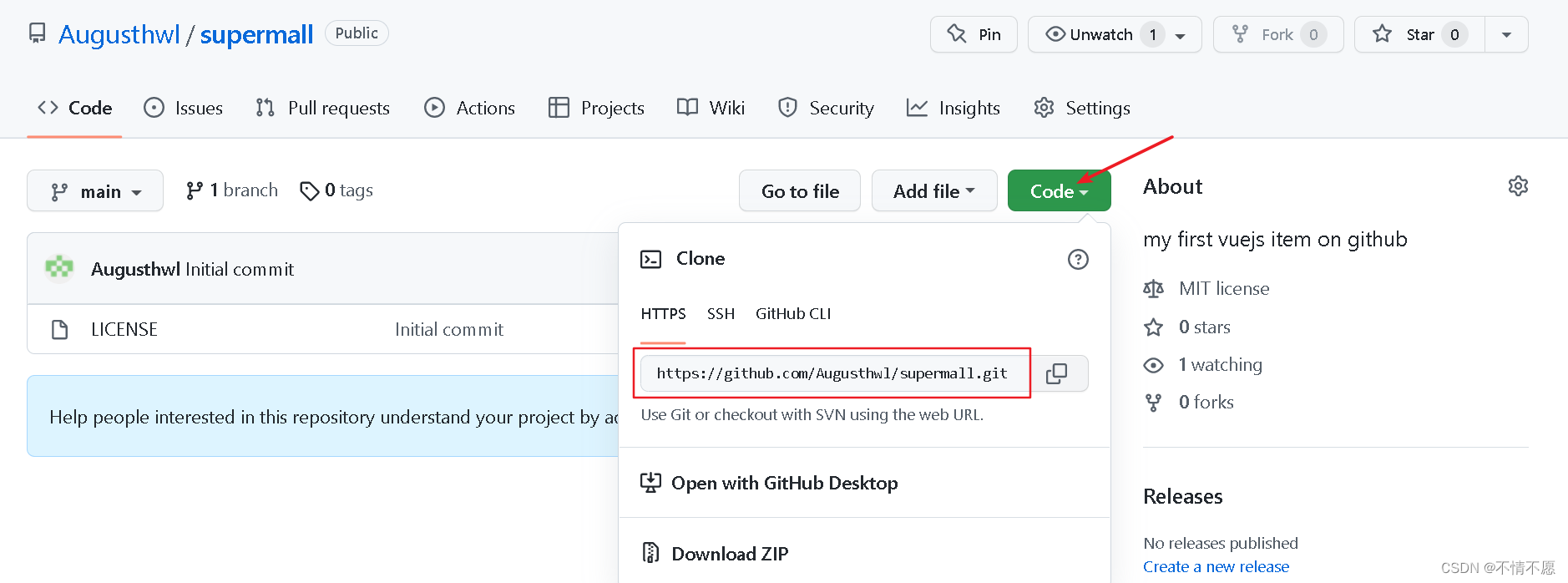
Task: Click the star icon on Star button
Action: [1382, 34]
